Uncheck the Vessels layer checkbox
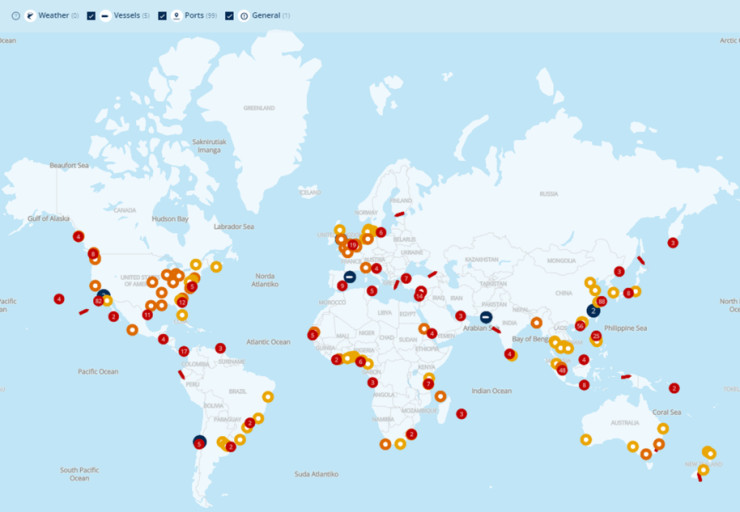The height and width of the screenshot is (512, 740). point(91,16)
